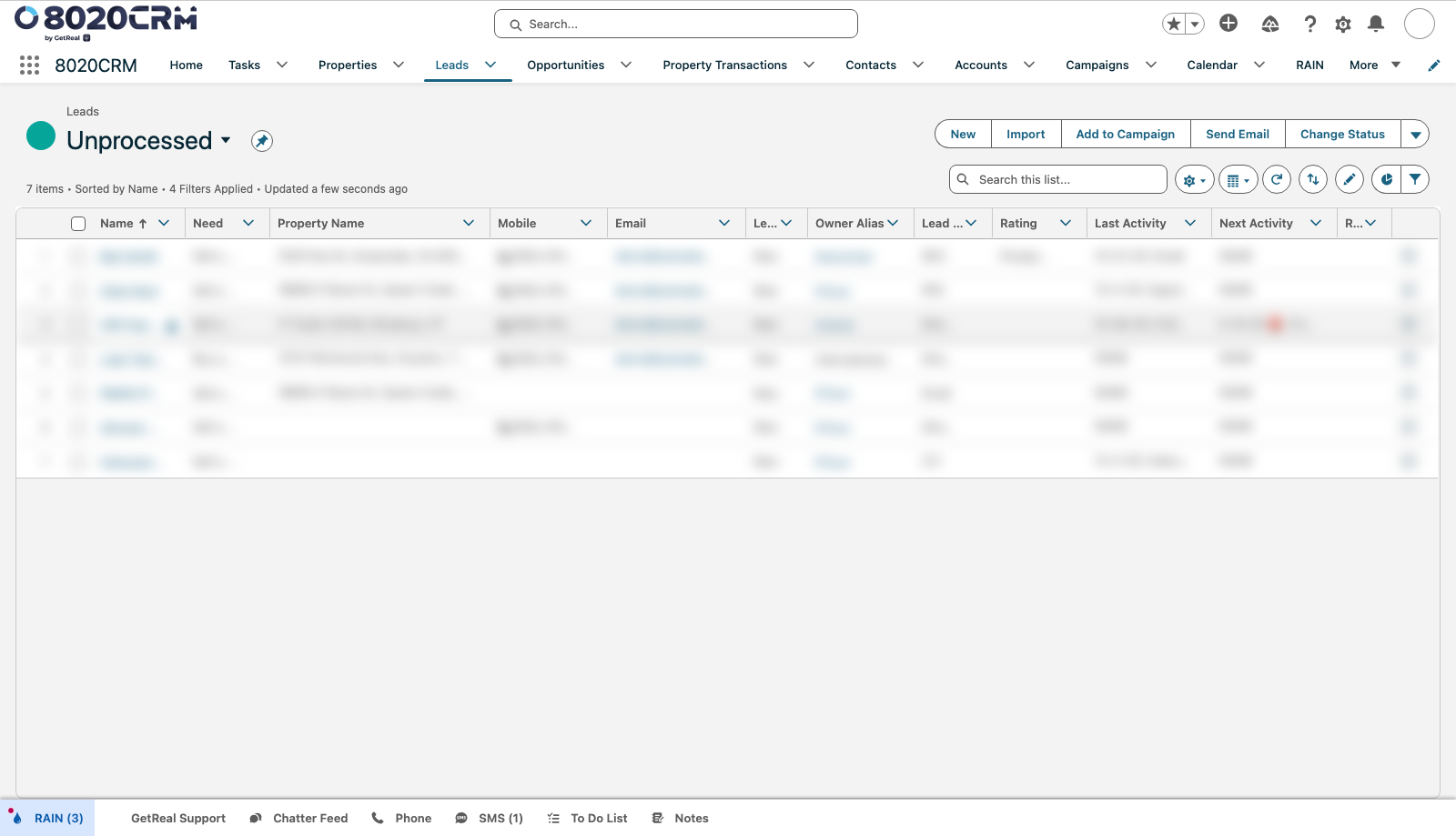This screenshot has height=836, width=1456.
Task: Expand the Tasks tab dropdown chevron
Action: (x=282, y=65)
